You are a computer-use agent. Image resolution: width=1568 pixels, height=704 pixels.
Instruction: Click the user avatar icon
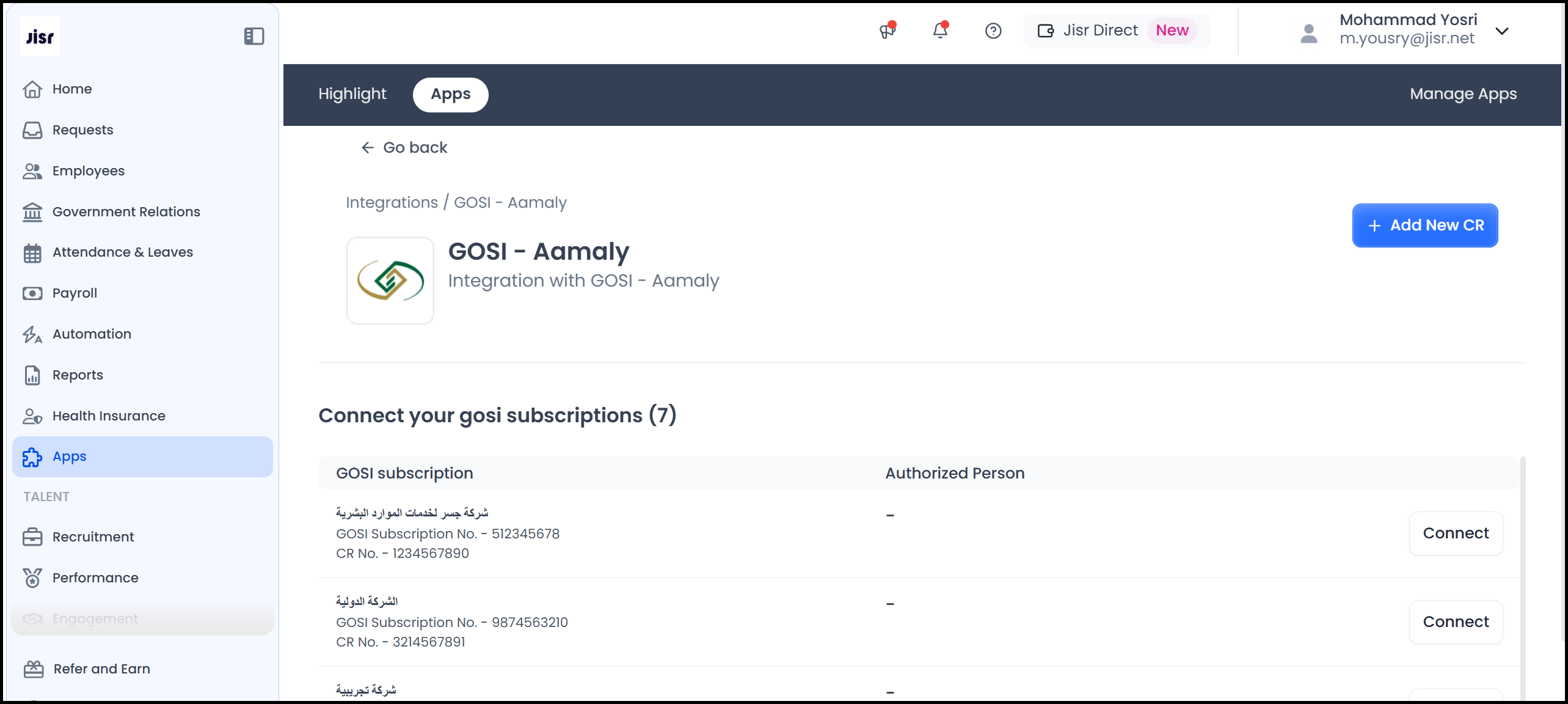1308,34
